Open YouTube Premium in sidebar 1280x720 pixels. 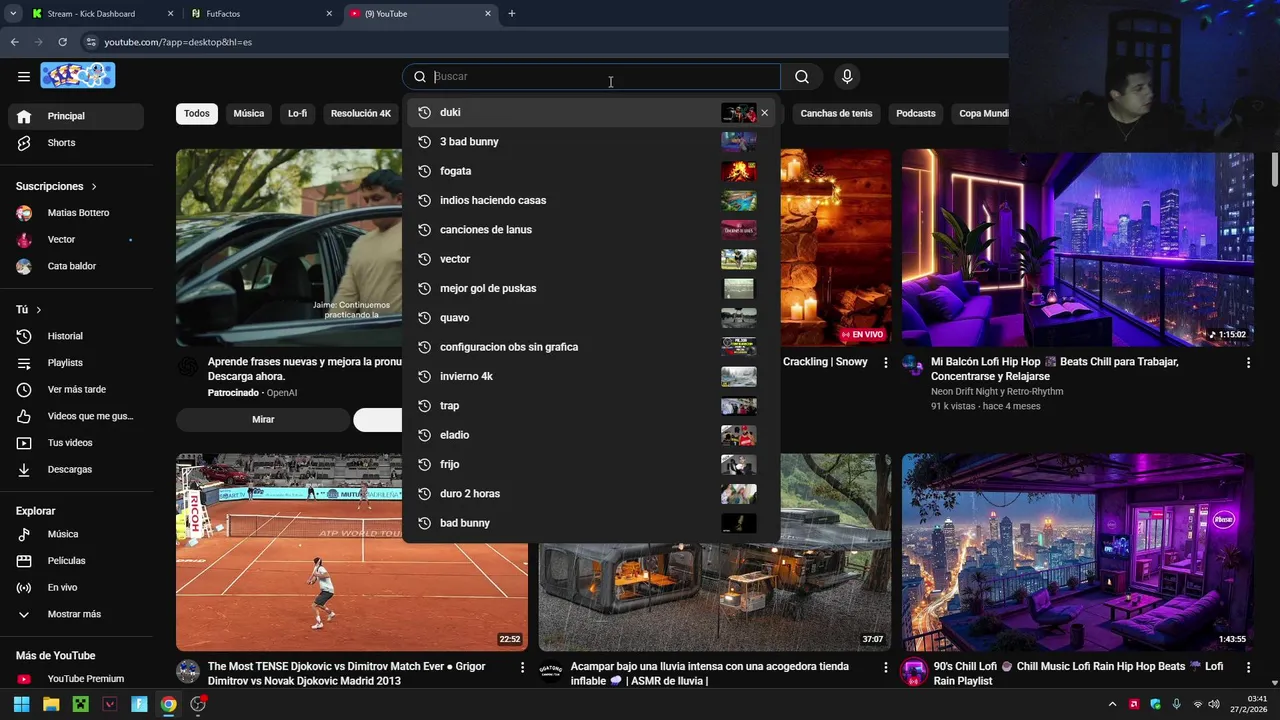pos(76,679)
